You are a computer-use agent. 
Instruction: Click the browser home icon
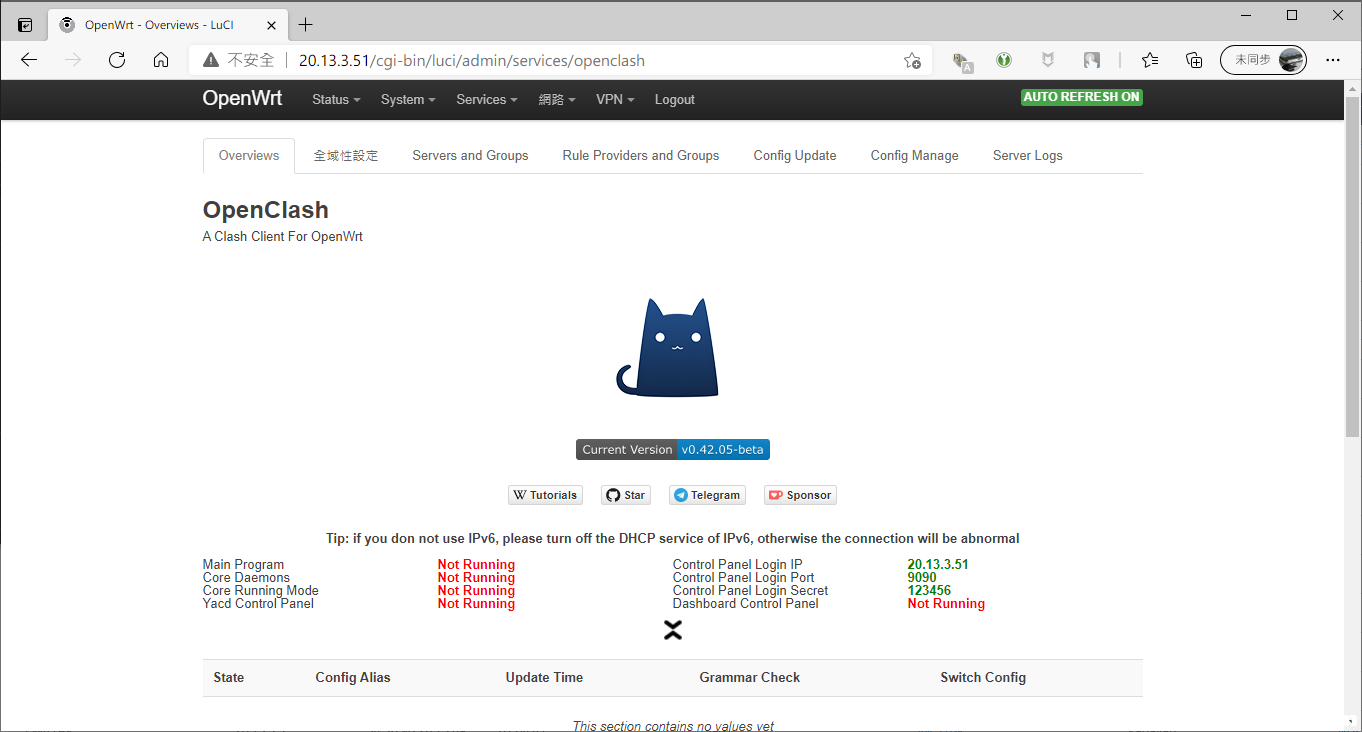[161, 60]
